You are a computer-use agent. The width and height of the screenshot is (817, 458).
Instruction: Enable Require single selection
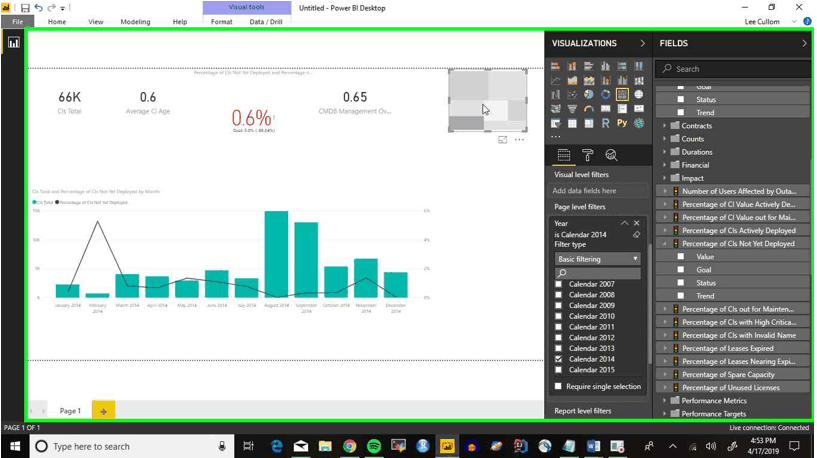point(559,386)
